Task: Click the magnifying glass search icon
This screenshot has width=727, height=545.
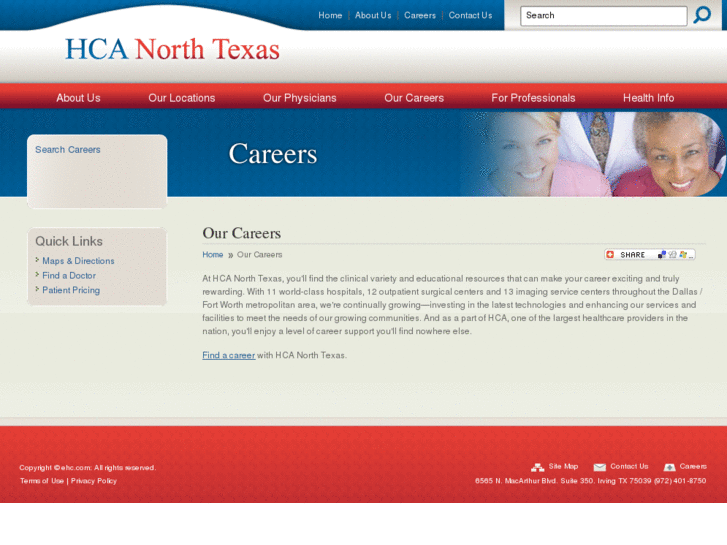Action: click(702, 15)
